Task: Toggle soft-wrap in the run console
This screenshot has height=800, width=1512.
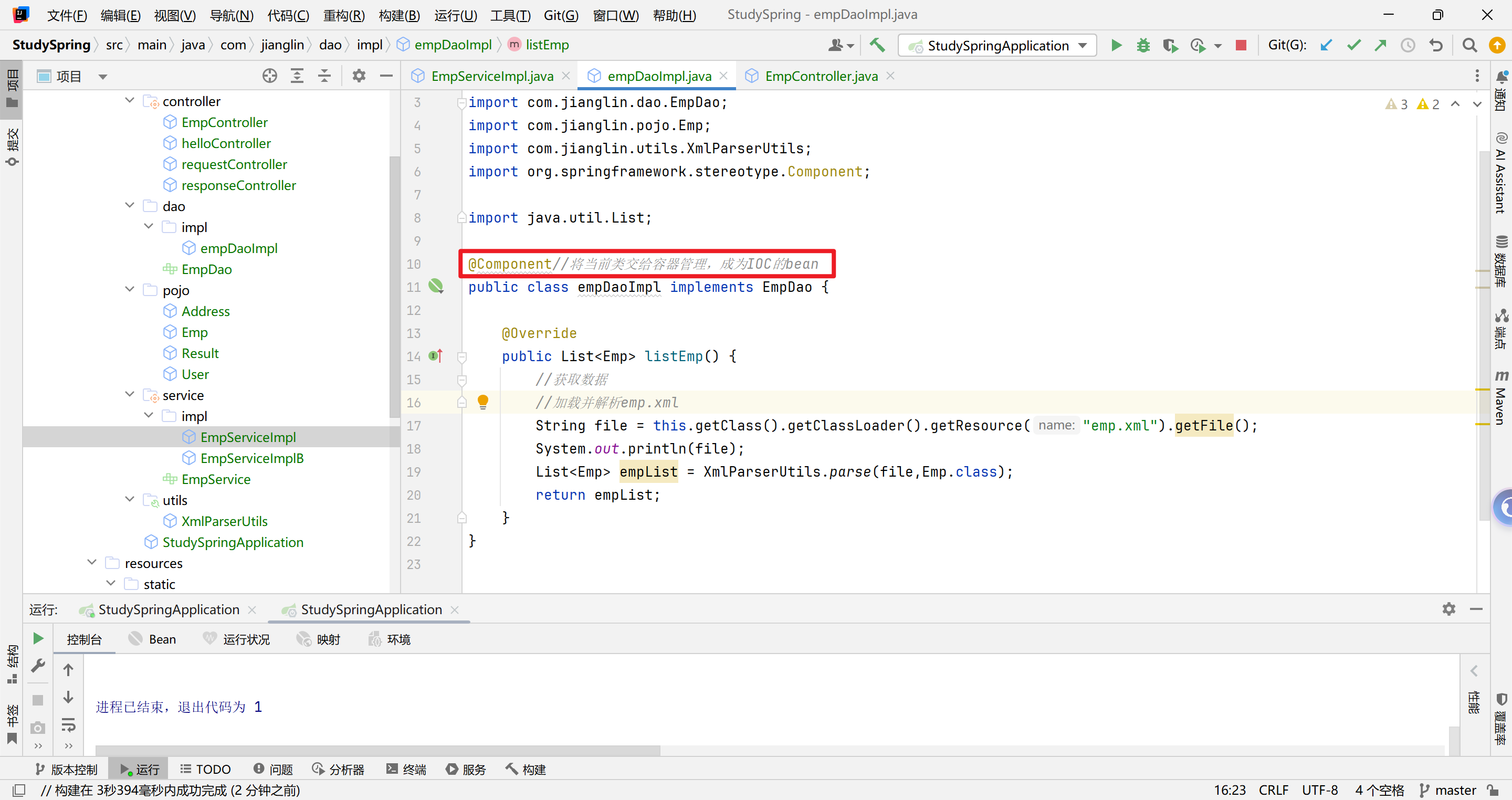Action: click(69, 725)
